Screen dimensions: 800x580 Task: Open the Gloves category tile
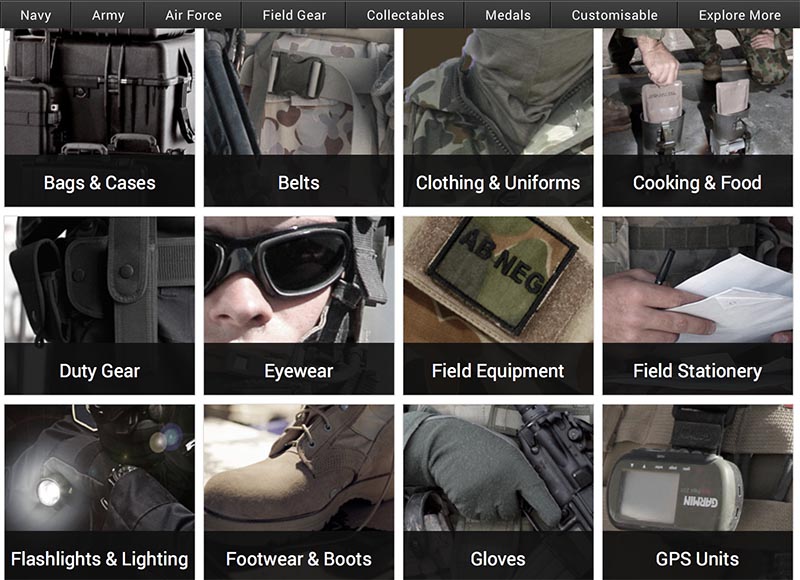coord(498,492)
